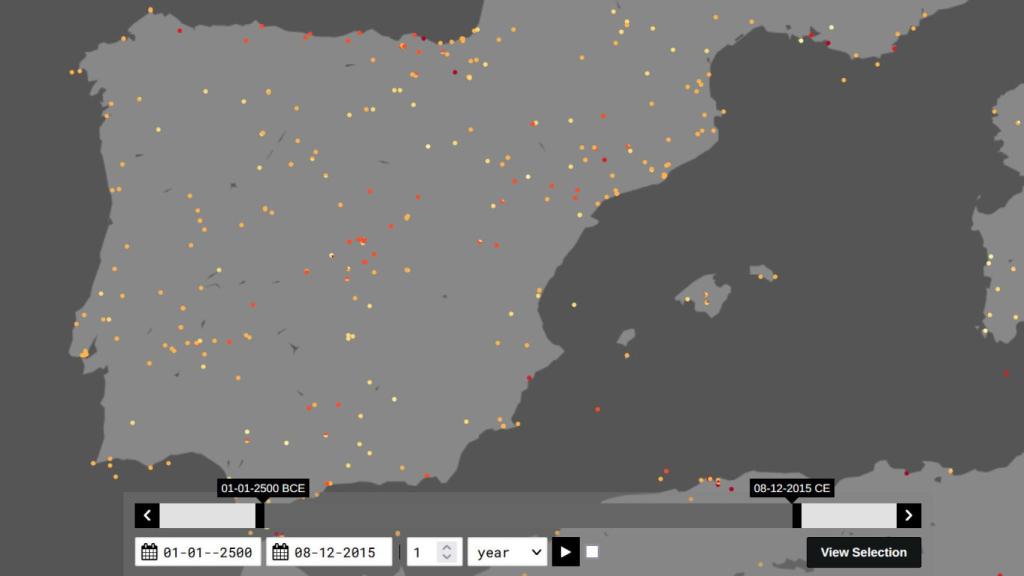Image resolution: width=1024 pixels, height=576 pixels.
Task: Step the timeline back with the left chevron
Action: (146, 515)
